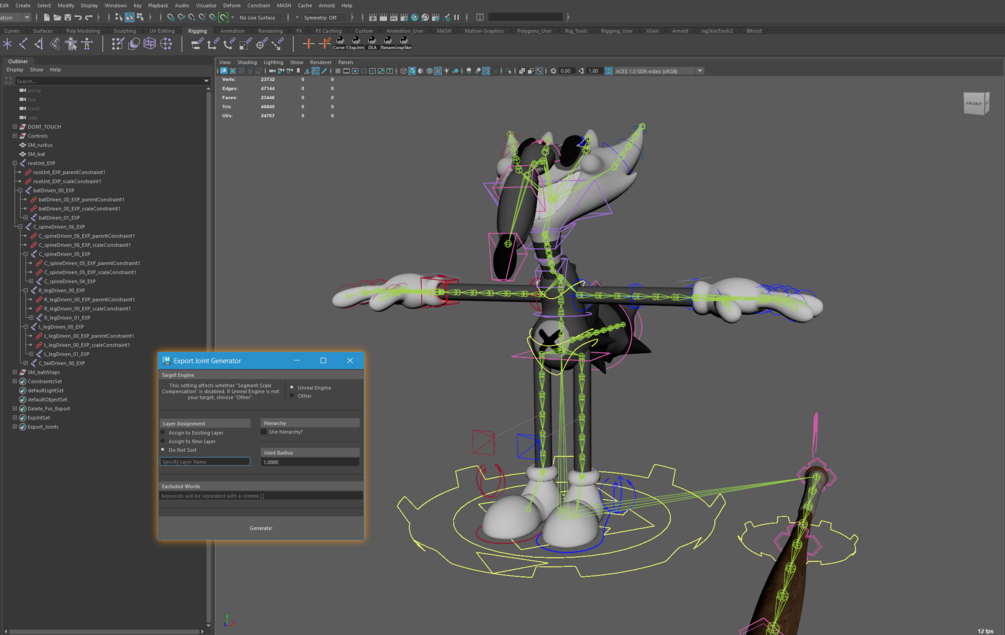Open the Outliner Show menu
The image size is (1005, 635).
37,69
